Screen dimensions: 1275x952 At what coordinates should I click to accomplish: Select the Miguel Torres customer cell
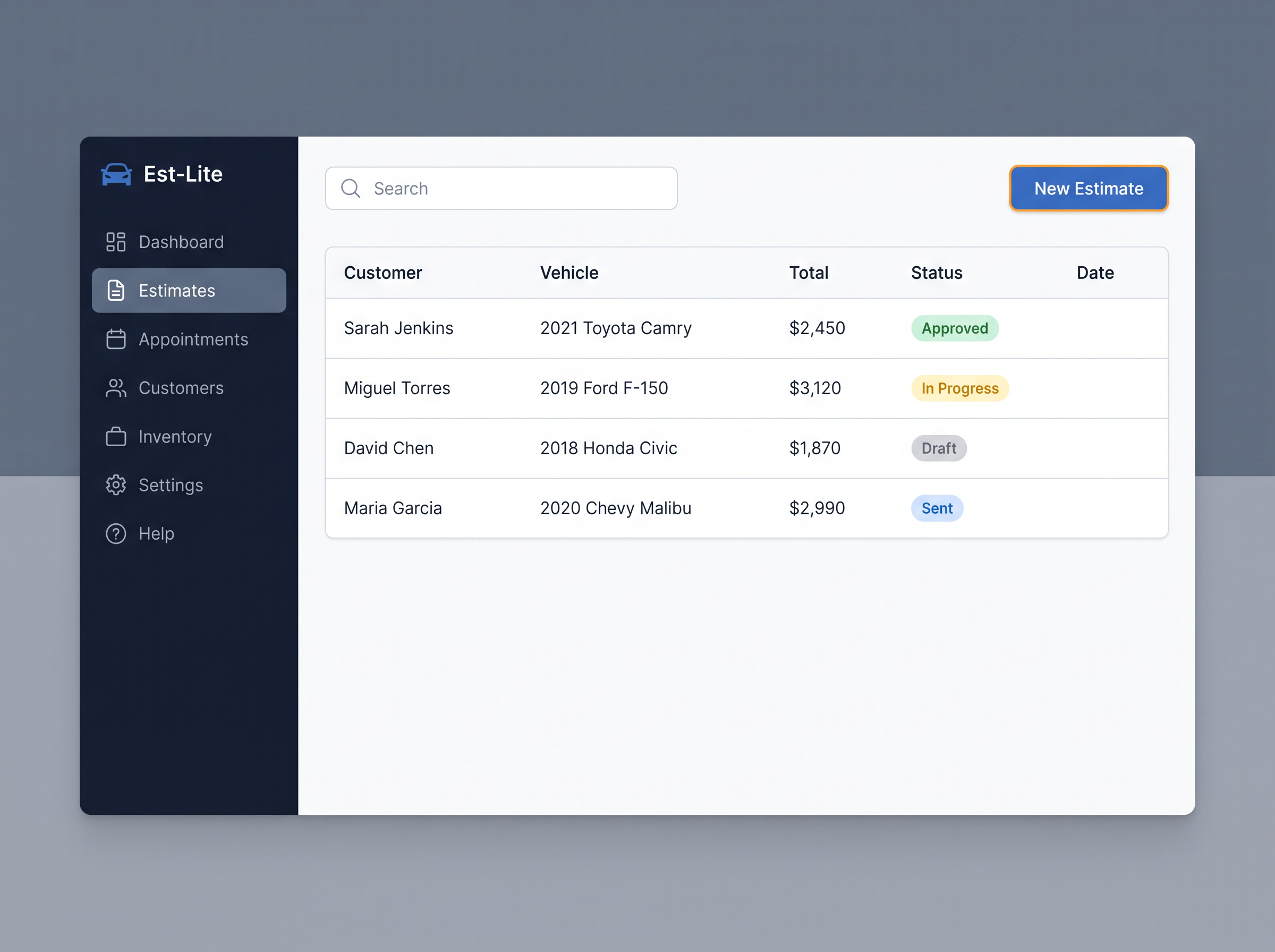(x=397, y=388)
